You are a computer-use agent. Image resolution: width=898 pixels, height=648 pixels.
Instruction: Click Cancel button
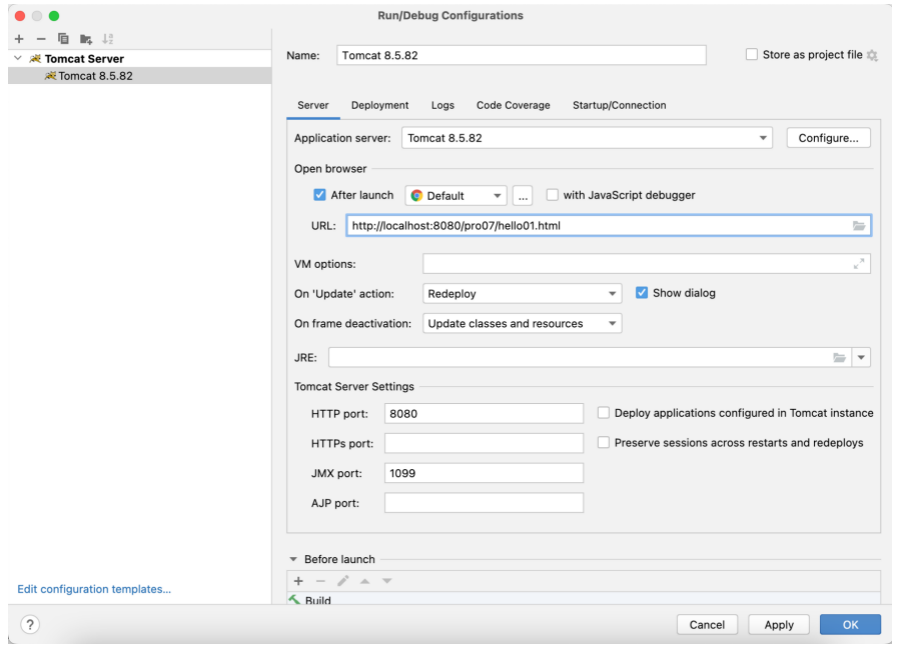coord(707,625)
